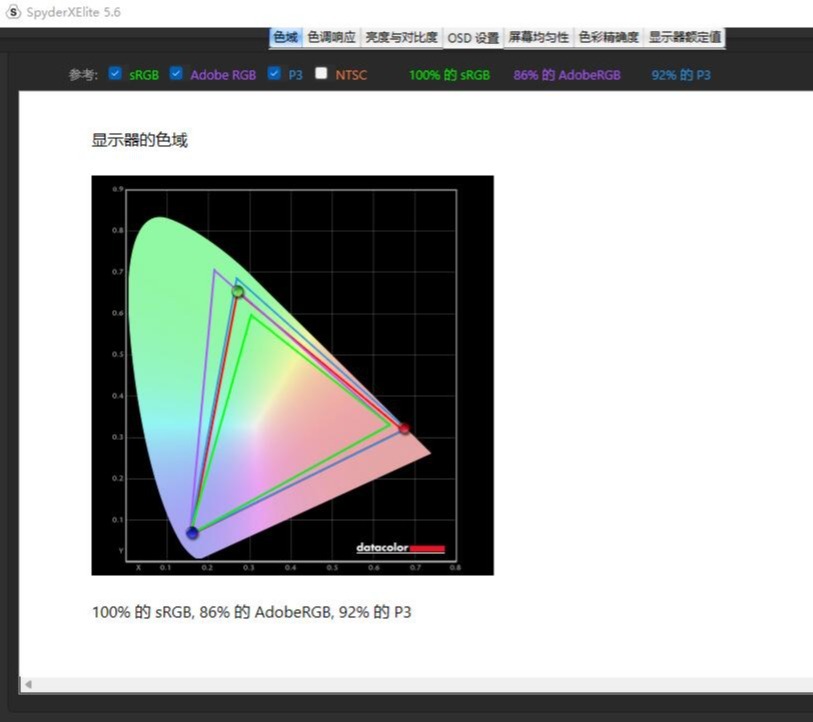The image size is (813, 722).
Task: Select the OSD 设置 tab
Action: (473, 38)
